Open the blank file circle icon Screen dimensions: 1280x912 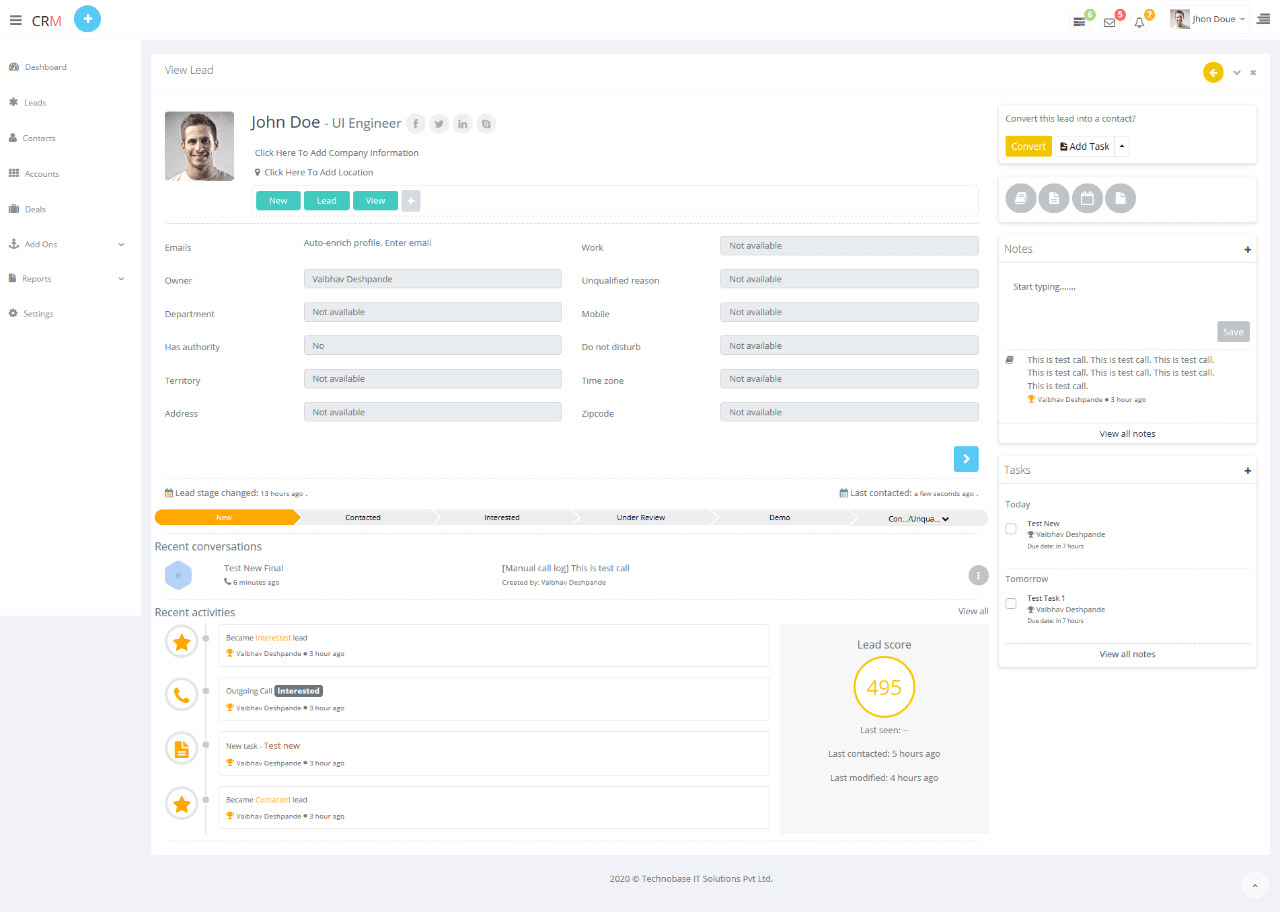click(1120, 199)
